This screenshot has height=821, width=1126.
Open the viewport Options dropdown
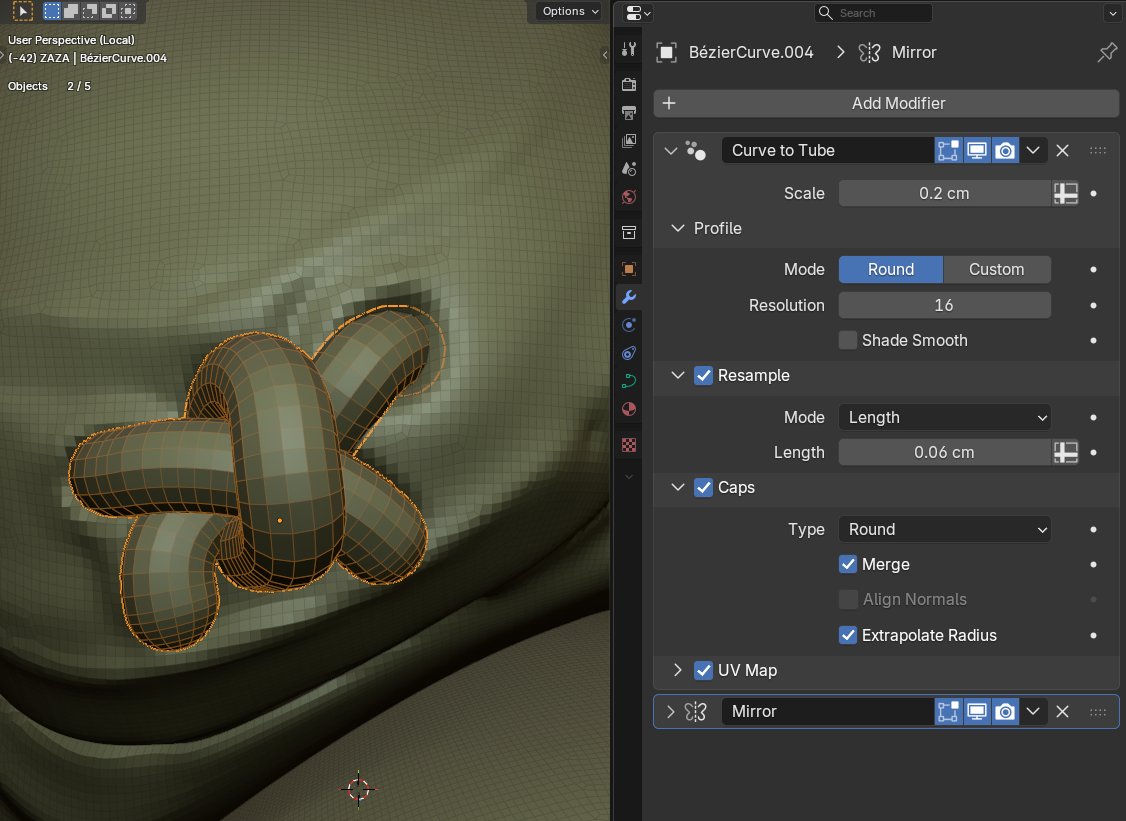tap(570, 11)
